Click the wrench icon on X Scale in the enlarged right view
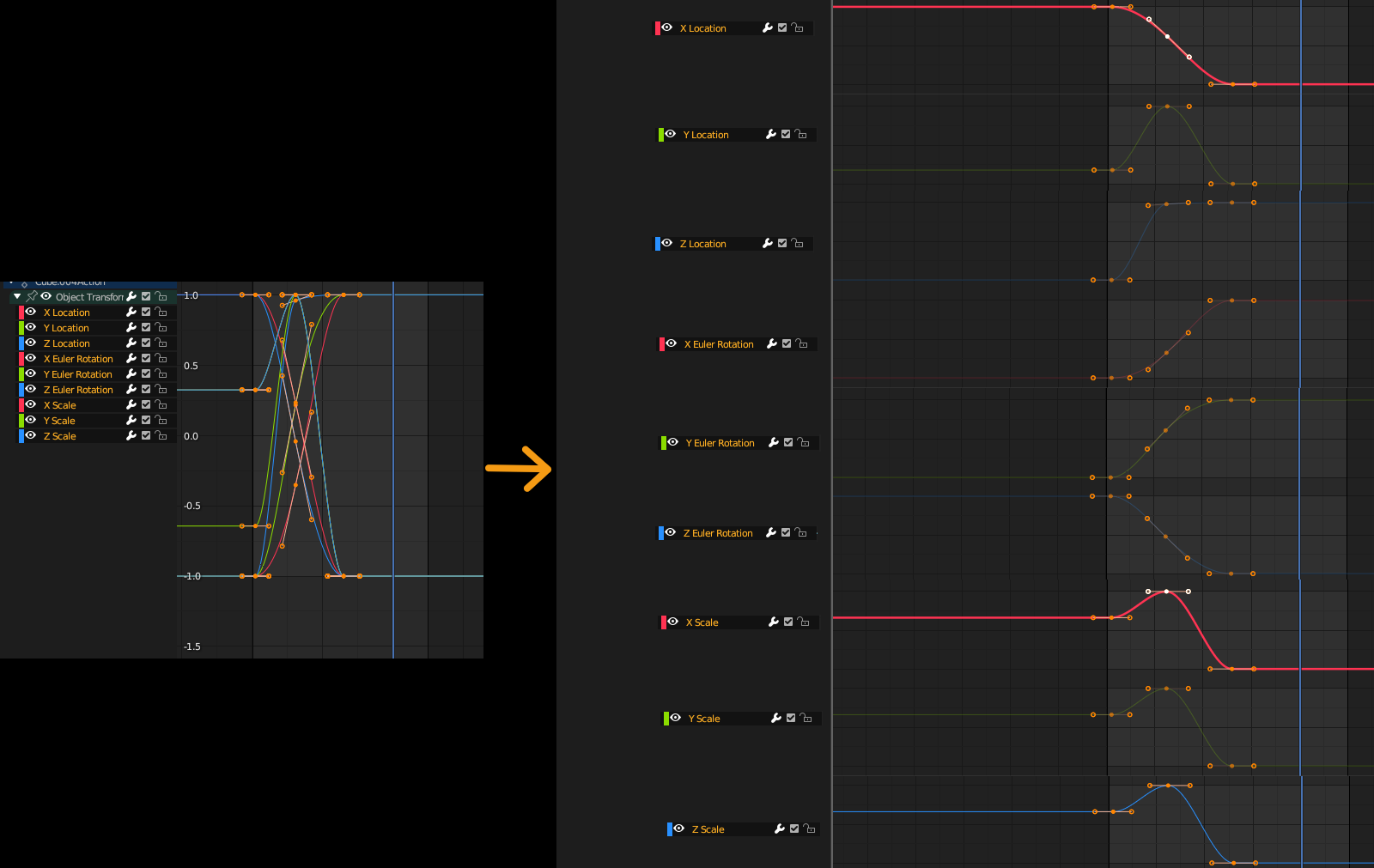1374x868 pixels. point(774,622)
